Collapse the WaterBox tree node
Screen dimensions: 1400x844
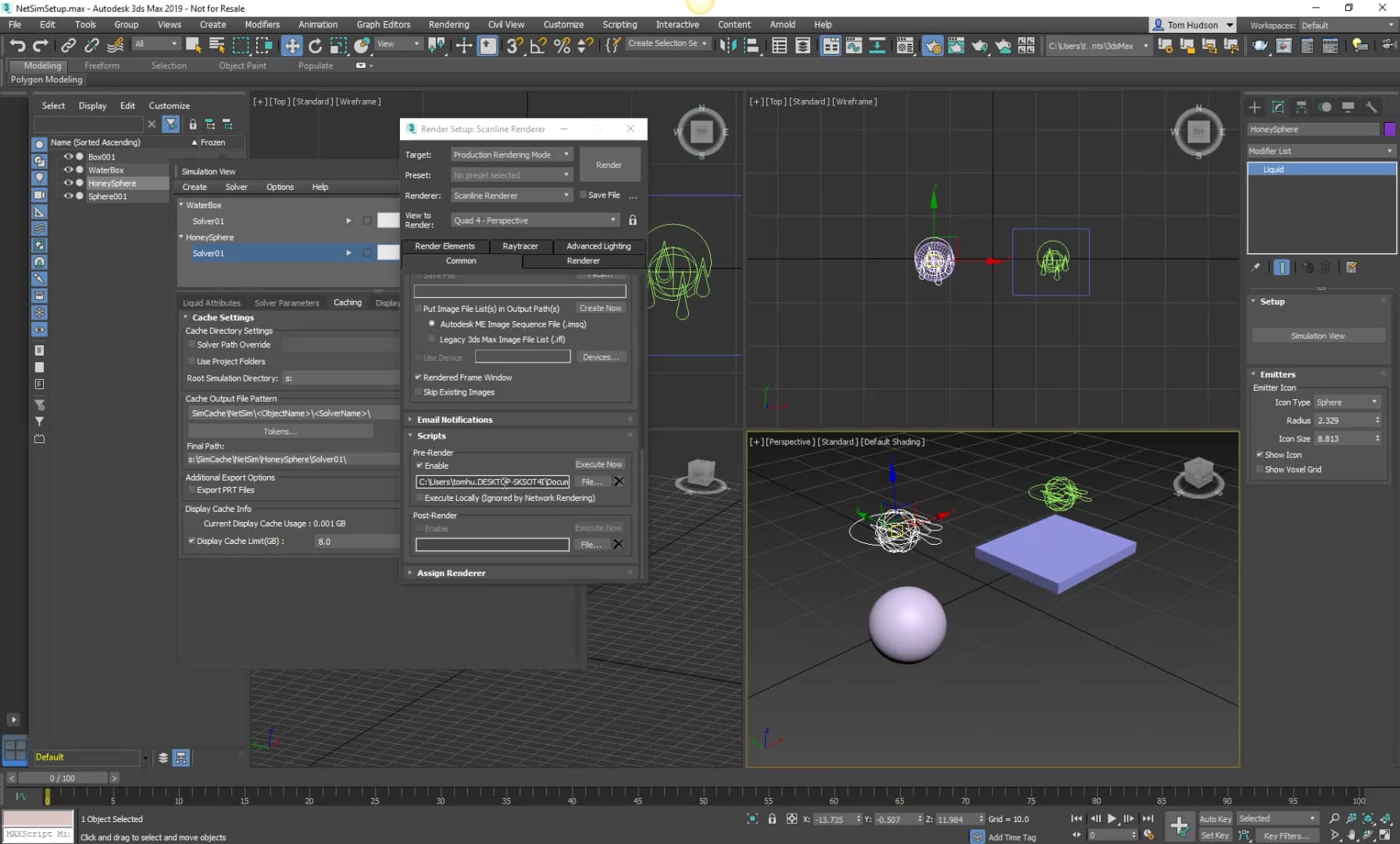click(181, 205)
